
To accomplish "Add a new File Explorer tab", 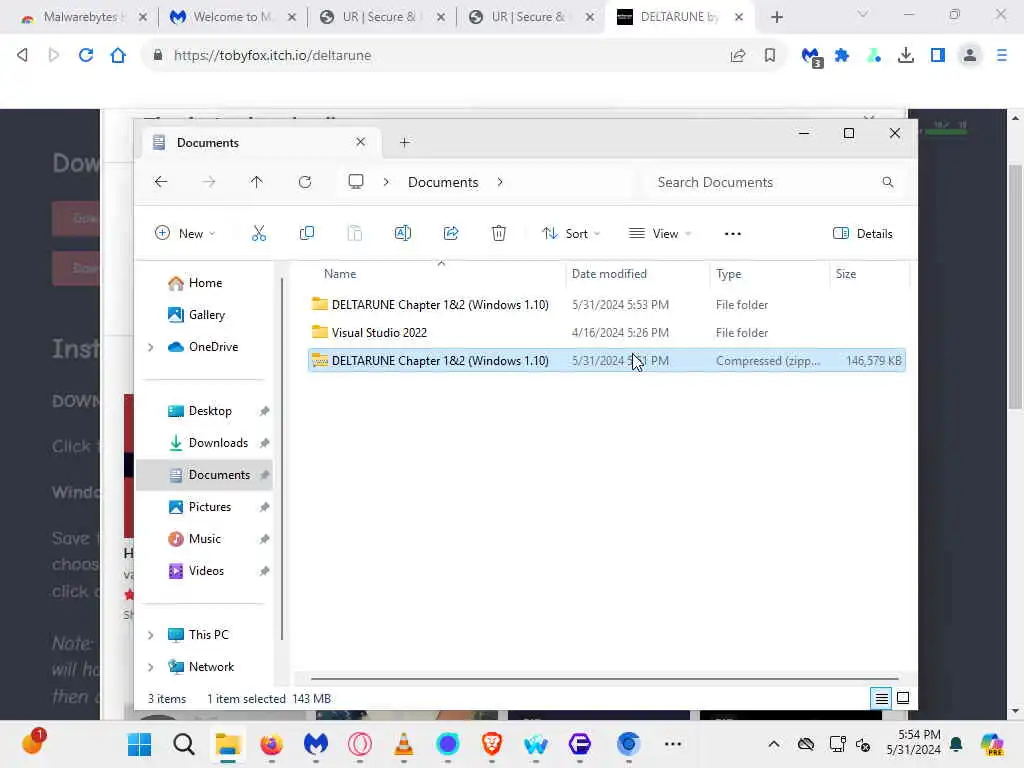I will [404, 142].
